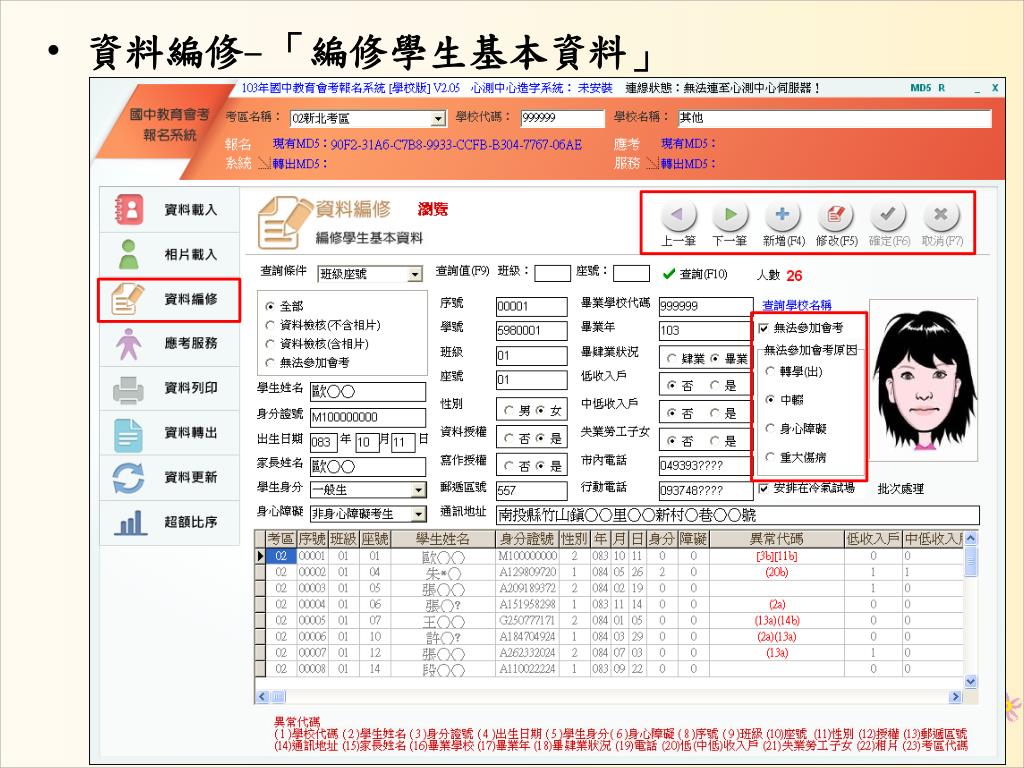
Task: Select 轉學(出) reason radio
Action: click(770, 372)
